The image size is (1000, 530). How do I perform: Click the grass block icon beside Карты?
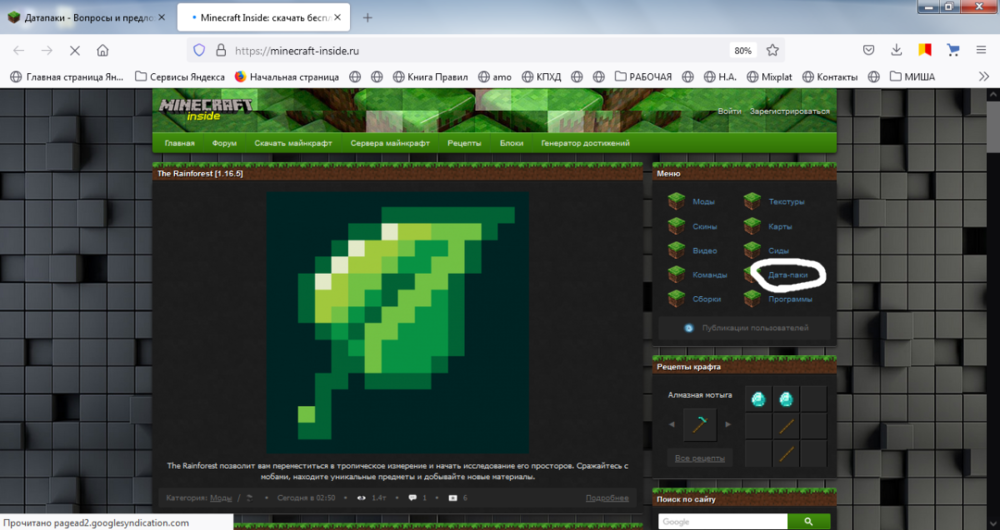(x=752, y=226)
